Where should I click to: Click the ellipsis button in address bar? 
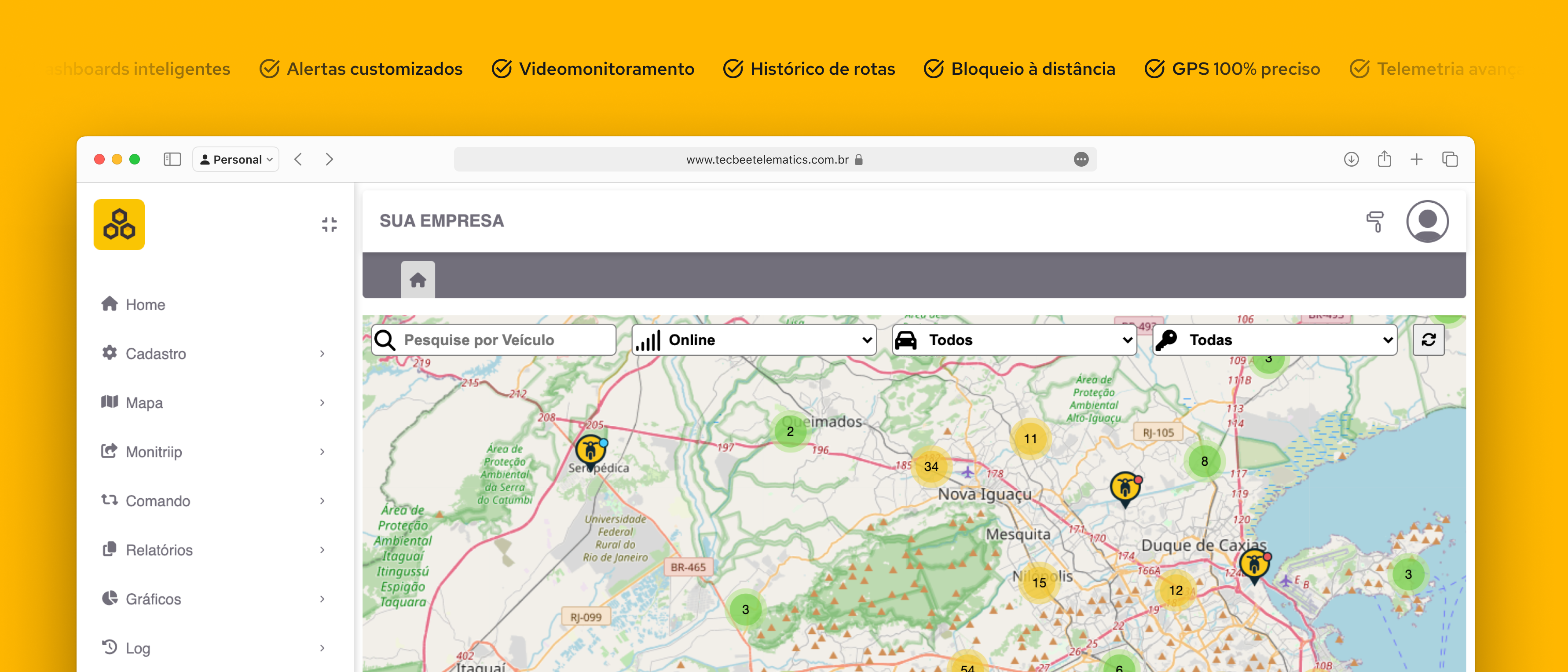tap(1081, 160)
